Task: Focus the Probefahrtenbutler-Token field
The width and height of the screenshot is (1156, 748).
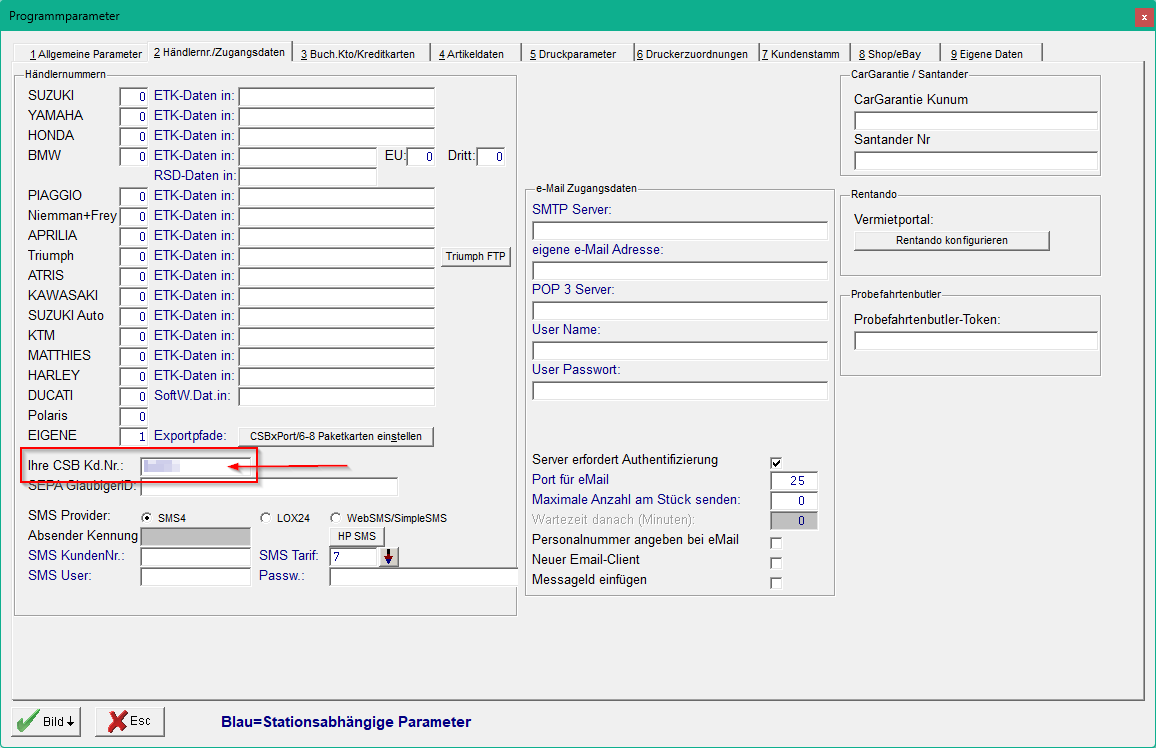Action: pyautogui.click(x=976, y=340)
